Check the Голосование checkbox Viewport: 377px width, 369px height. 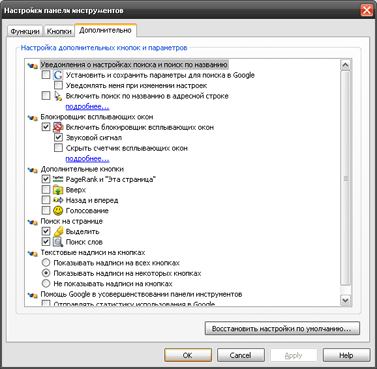[46, 210]
